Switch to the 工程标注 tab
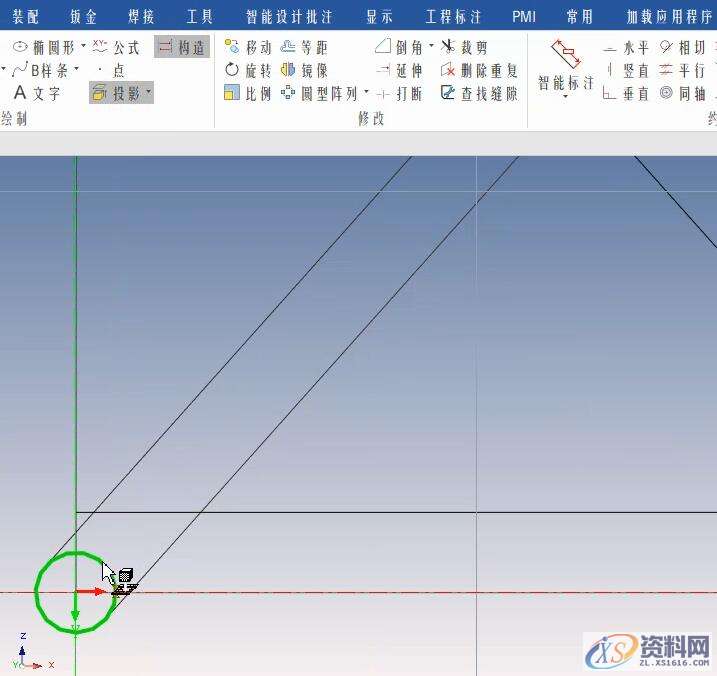The height and width of the screenshot is (676, 717). (x=453, y=17)
